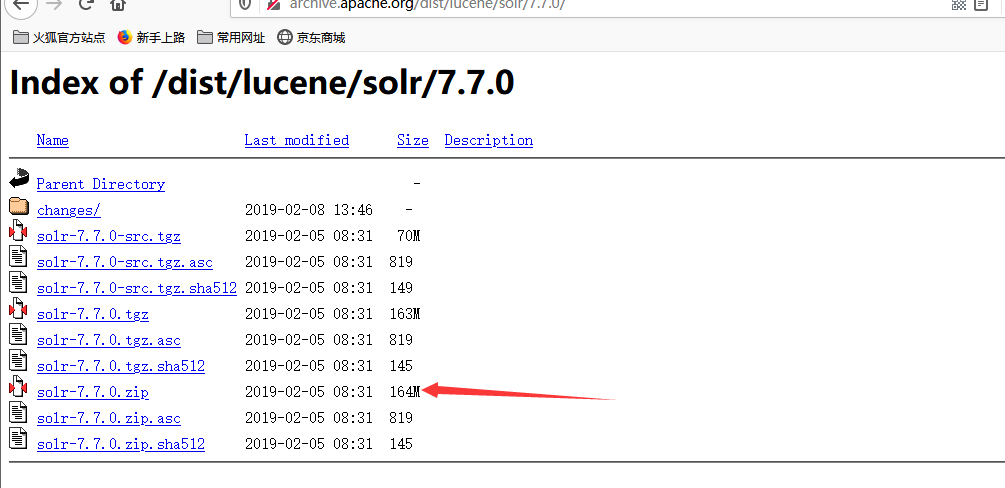Open solr-7.7.0.tgz.sha512 link
Viewport: 1005px width, 488px height.
coord(121,367)
